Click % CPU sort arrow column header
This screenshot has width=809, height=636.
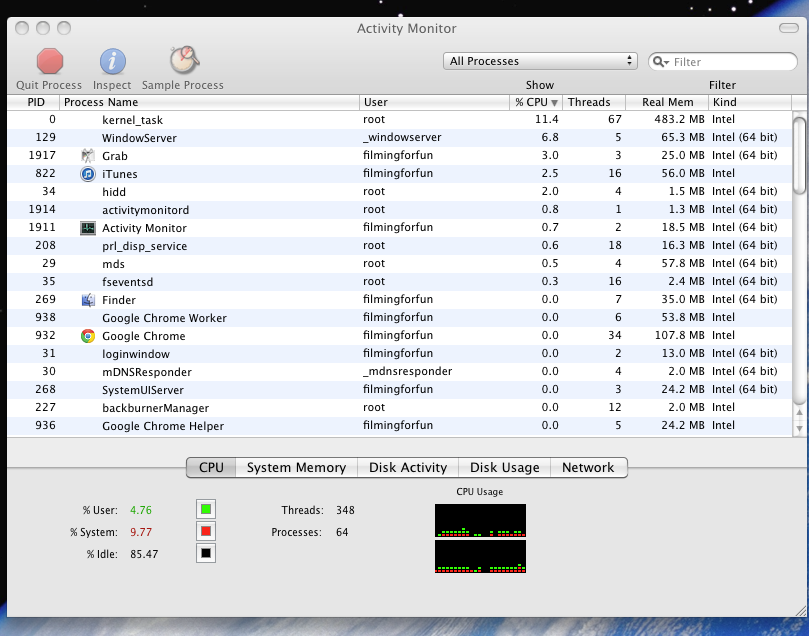coord(537,102)
